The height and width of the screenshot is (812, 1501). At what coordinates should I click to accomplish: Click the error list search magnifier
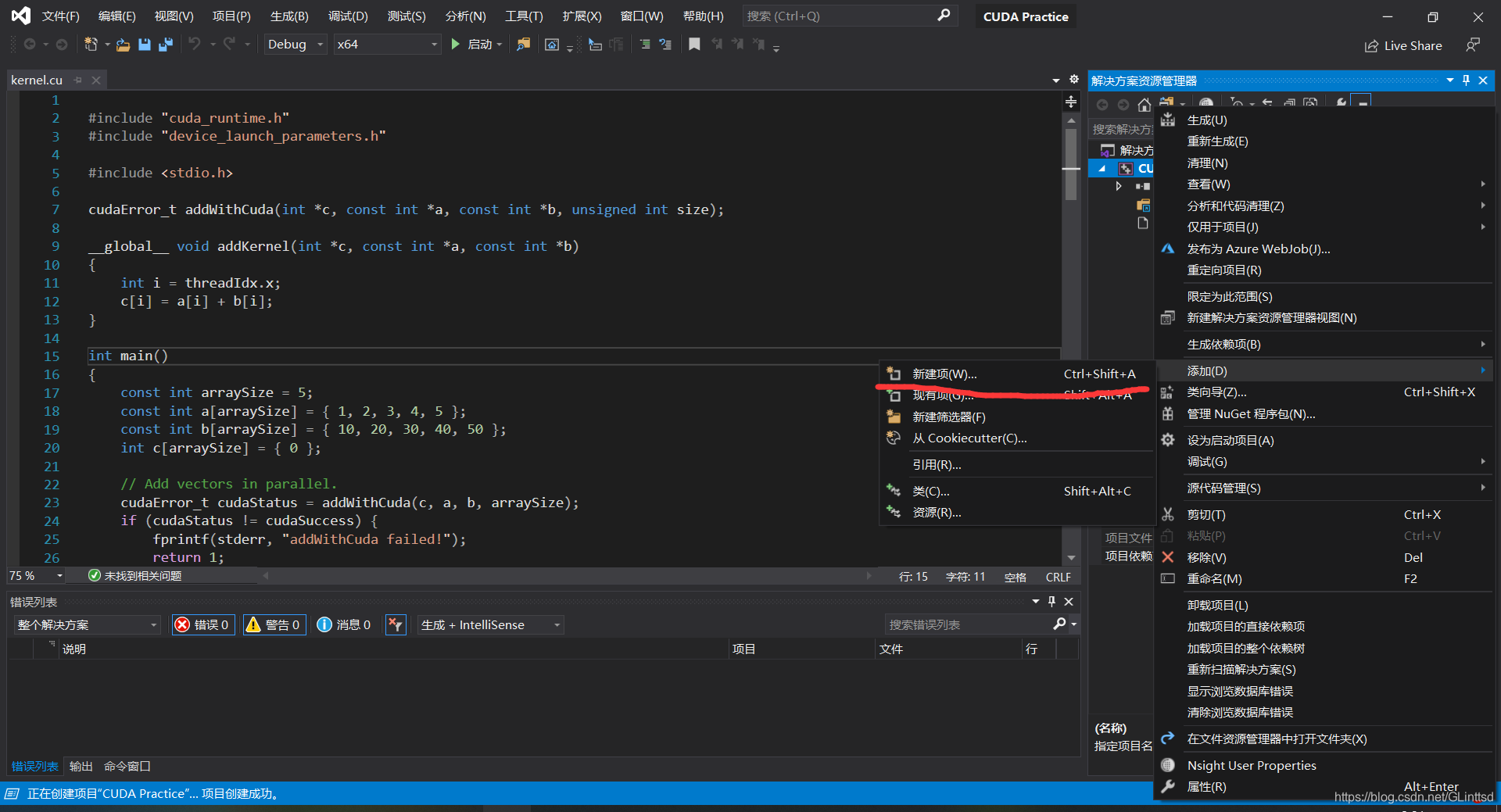pyautogui.click(x=1059, y=624)
